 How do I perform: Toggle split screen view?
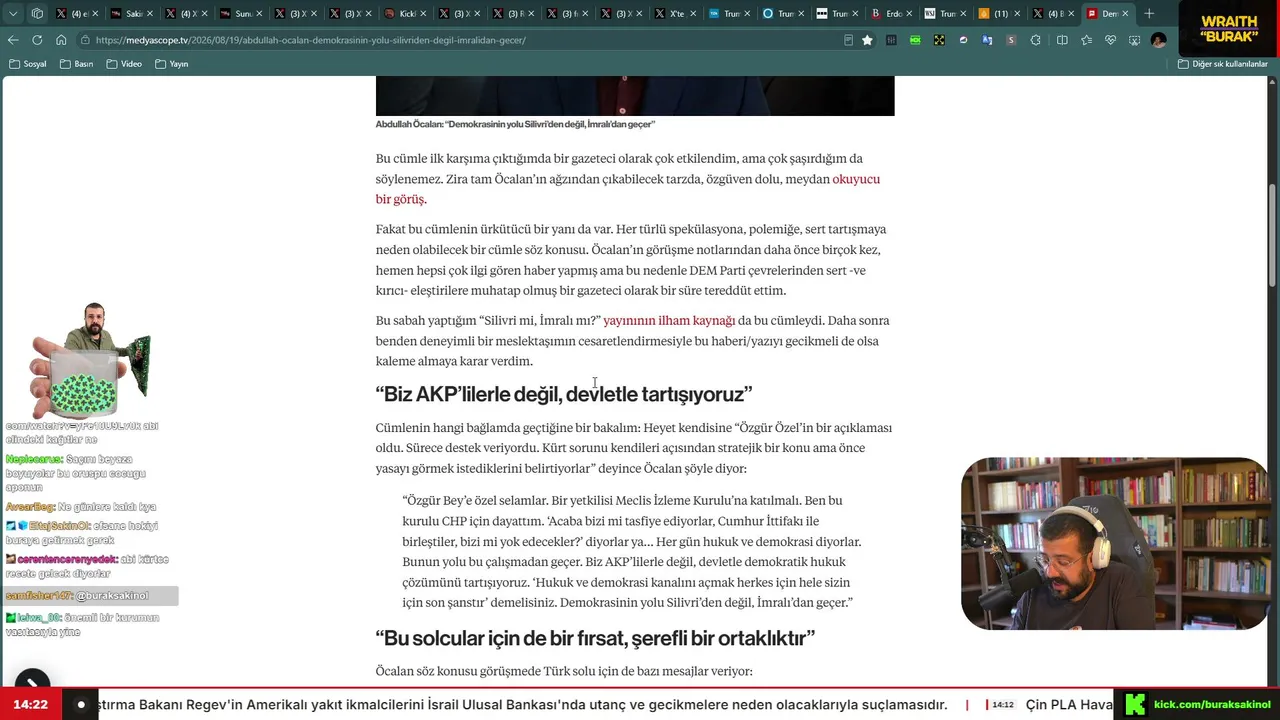(x=1062, y=40)
